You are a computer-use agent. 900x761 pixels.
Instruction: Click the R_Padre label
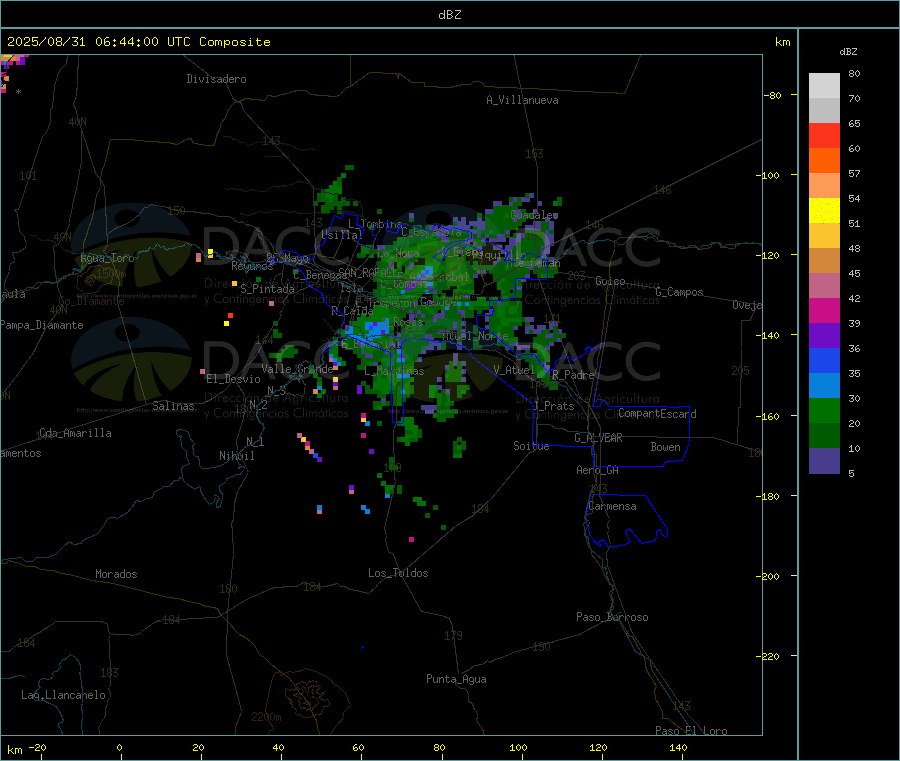573,375
